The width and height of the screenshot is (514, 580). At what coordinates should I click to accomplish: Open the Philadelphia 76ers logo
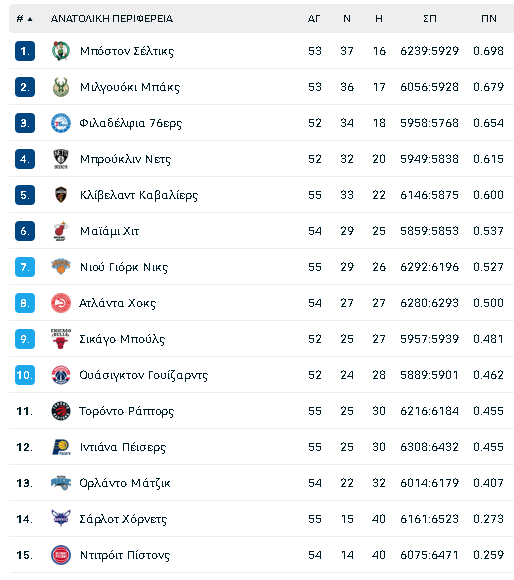coord(61,123)
